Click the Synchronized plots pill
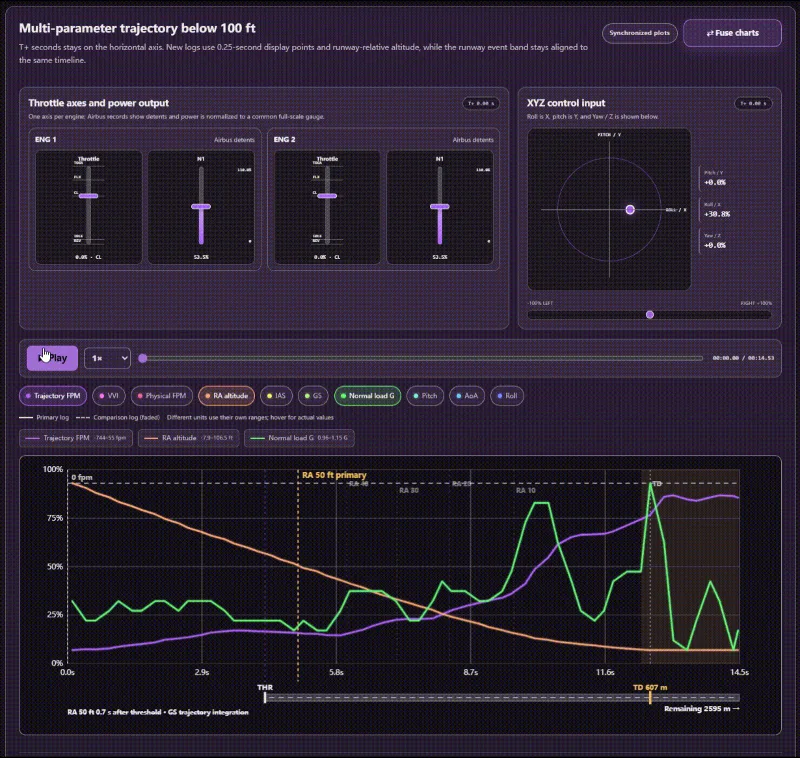The width and height of the screenshot is (800, 758). [639, 33]
